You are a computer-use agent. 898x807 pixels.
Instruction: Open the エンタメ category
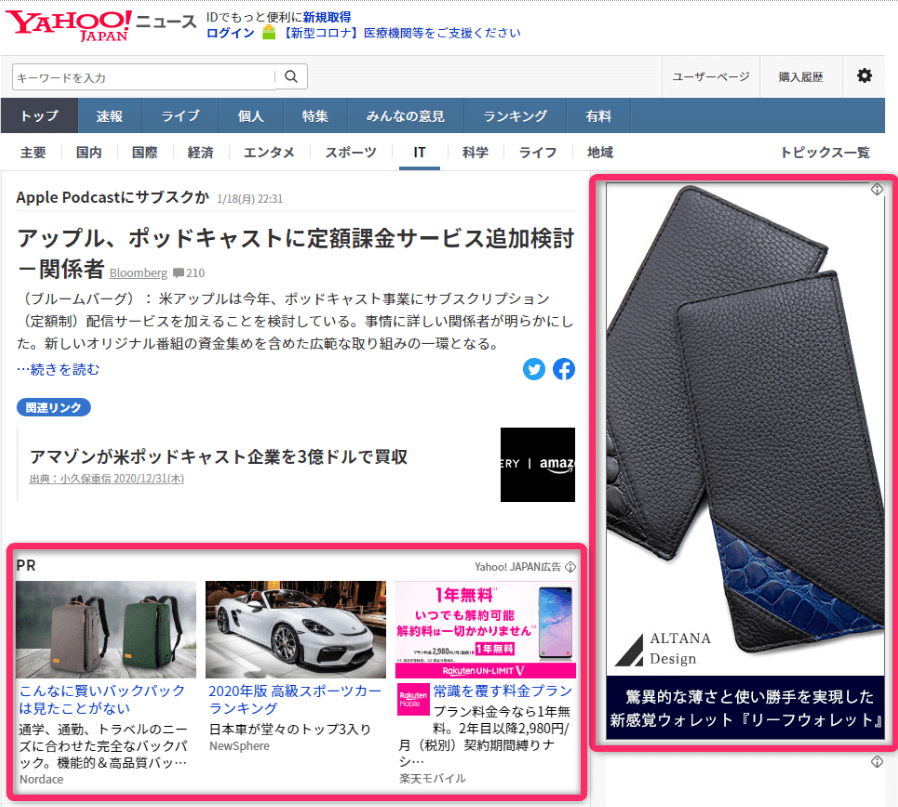[x=269, y=152]
